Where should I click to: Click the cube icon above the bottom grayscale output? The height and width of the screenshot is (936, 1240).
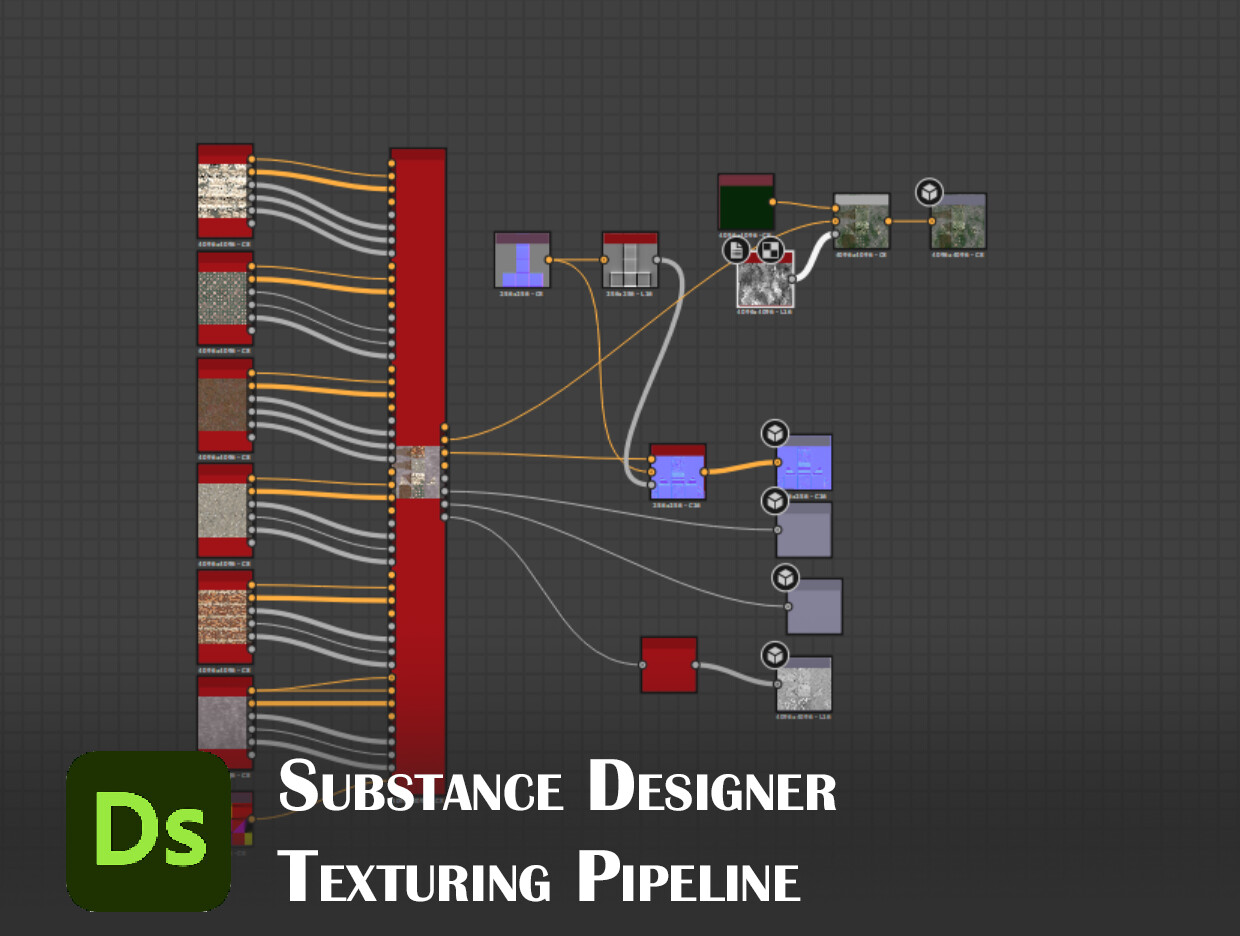[774, 654]
